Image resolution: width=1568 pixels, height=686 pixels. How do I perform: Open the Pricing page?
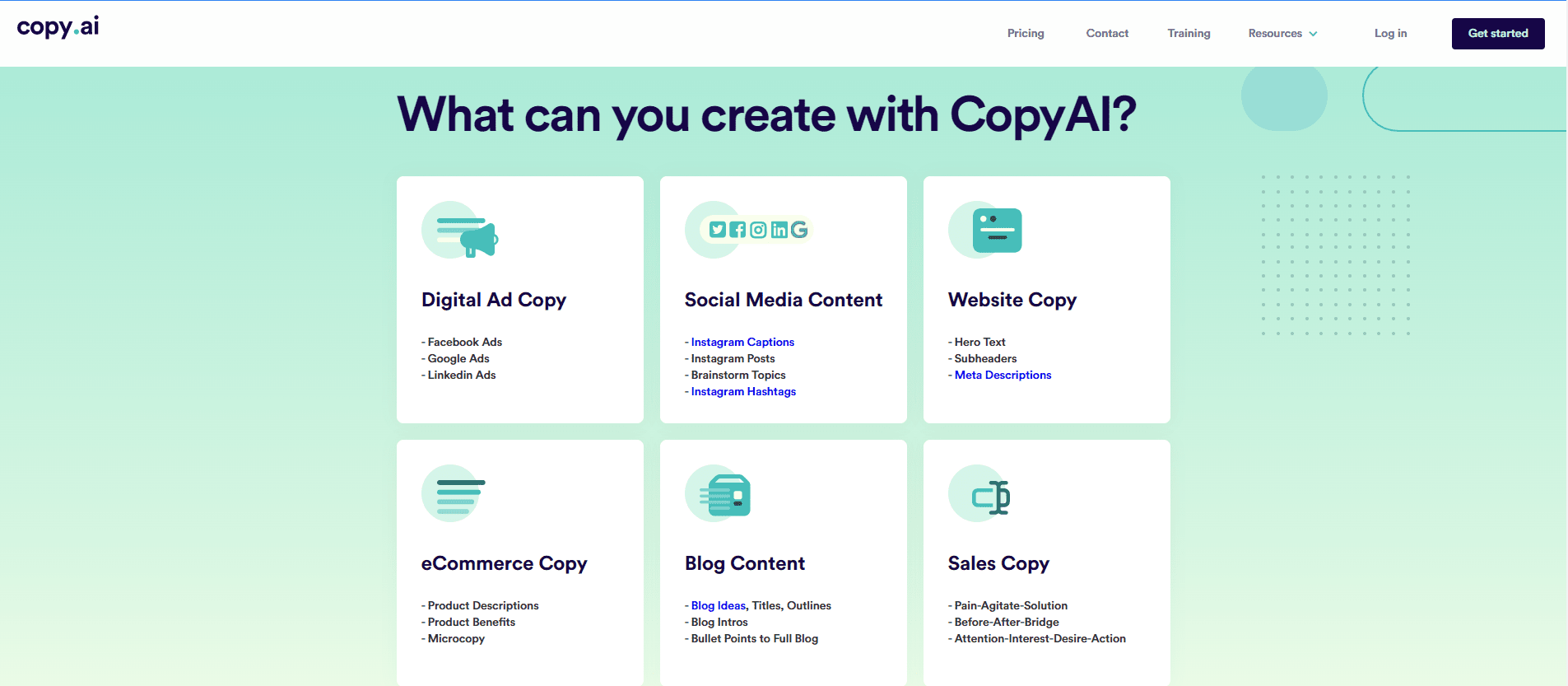[x=1026, y=34]
